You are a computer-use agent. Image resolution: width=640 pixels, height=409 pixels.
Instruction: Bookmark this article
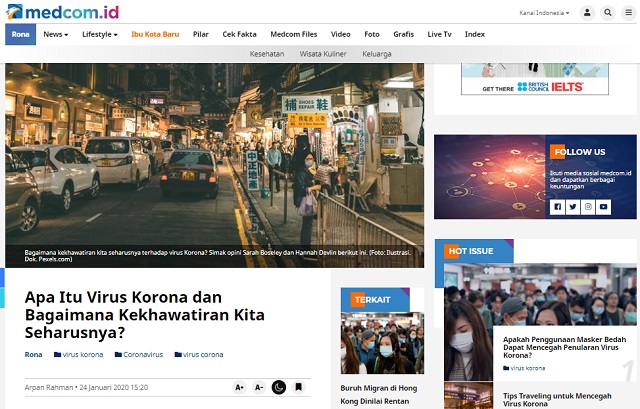pos(298,387)
